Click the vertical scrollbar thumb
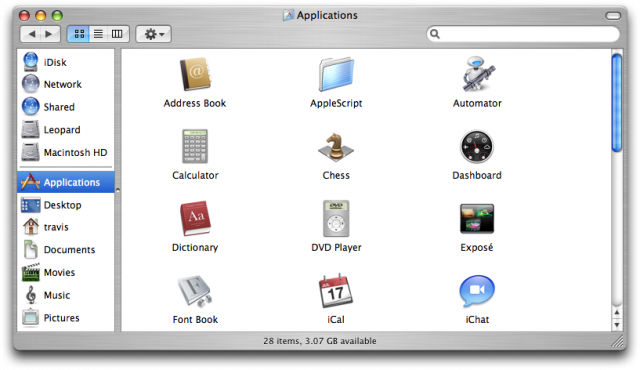The height and width of the screenshot is (370, 640). (617, 103)
